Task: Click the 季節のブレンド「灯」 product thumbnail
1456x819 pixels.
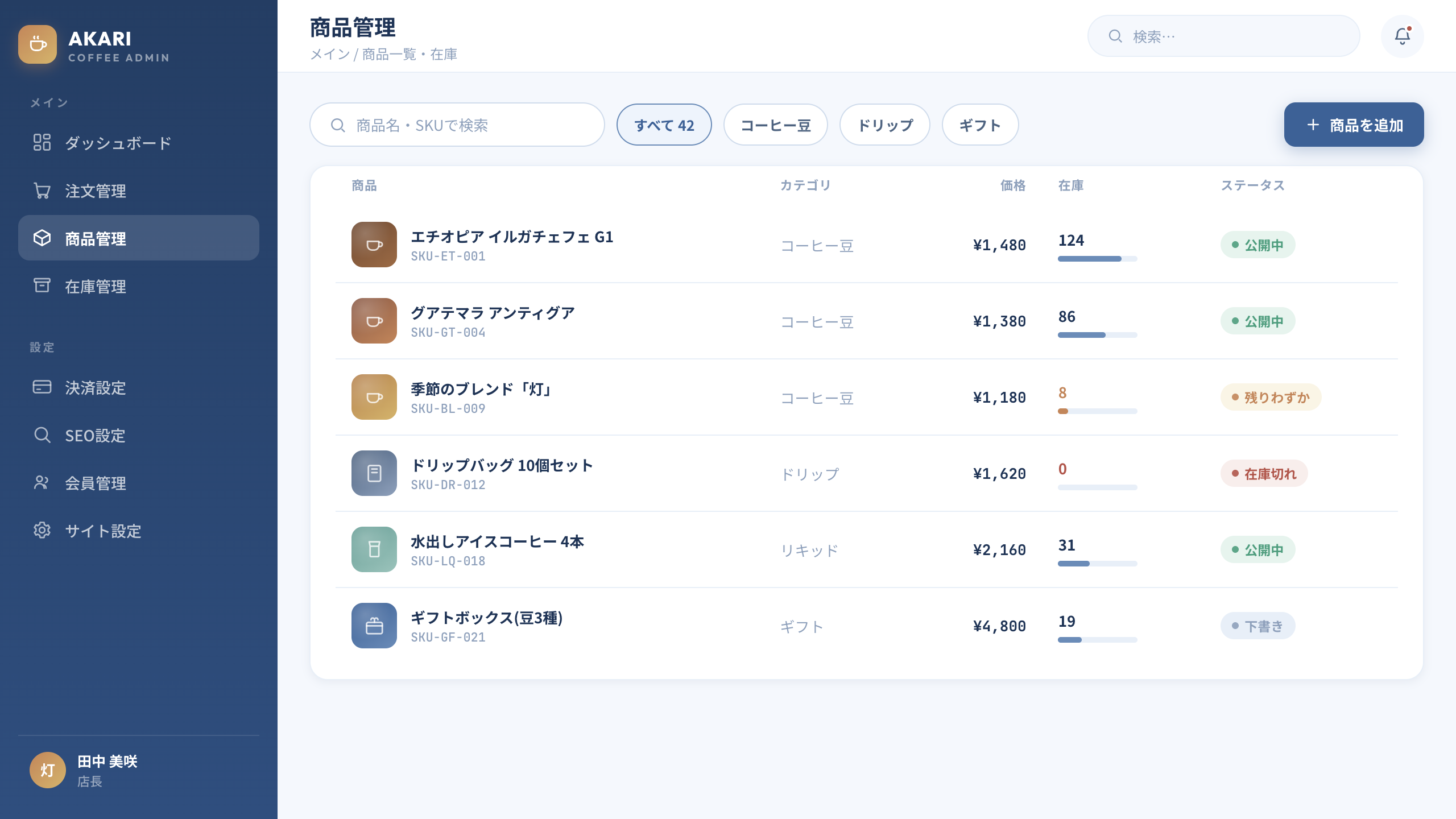Action: (x=374, y=397)
